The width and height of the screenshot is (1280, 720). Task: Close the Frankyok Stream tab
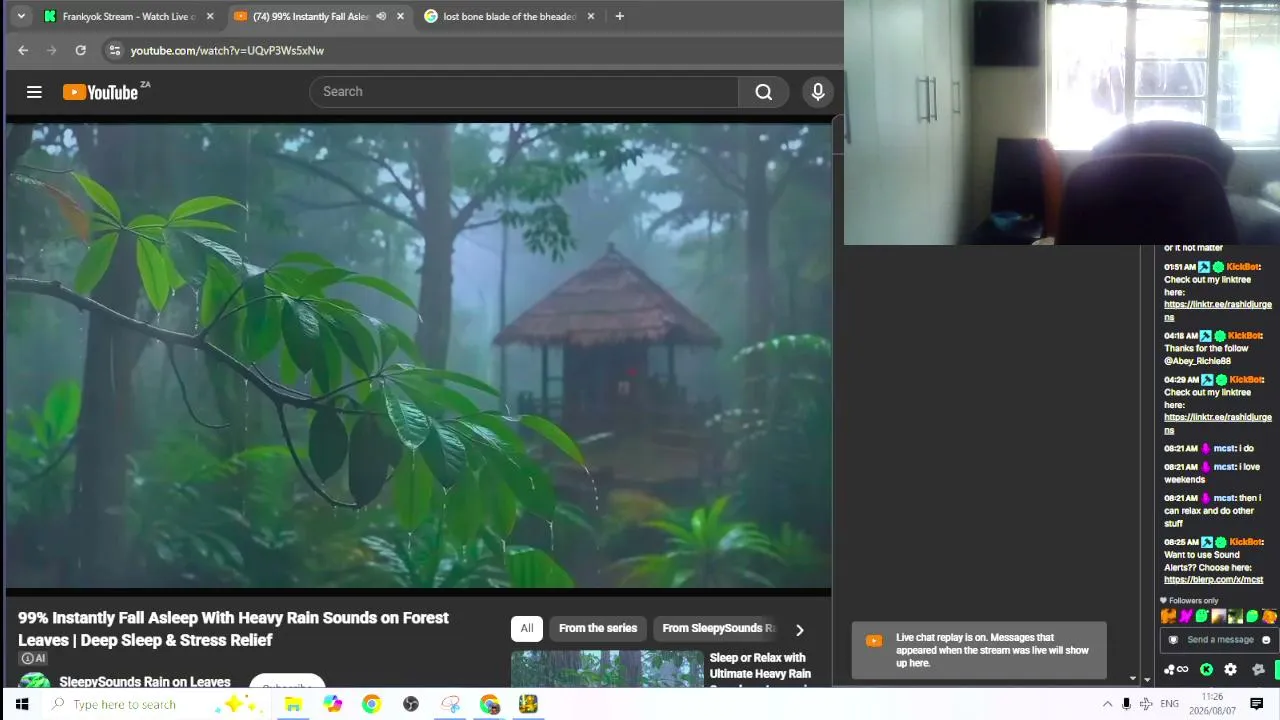tap(208, 16)
